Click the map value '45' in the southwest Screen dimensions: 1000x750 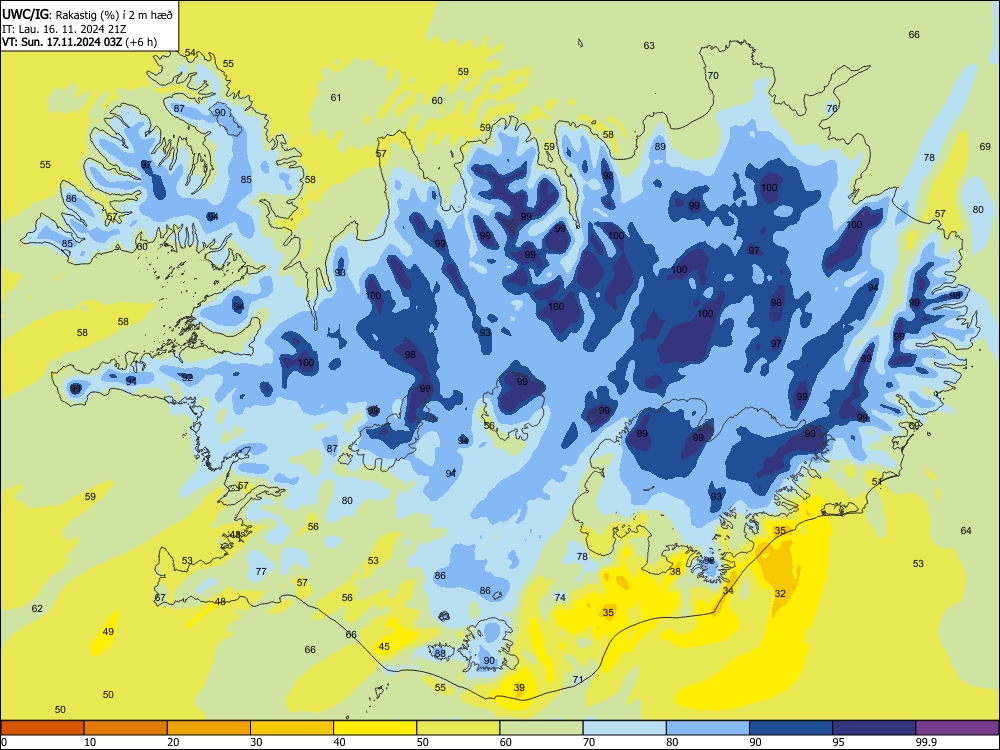384,647
